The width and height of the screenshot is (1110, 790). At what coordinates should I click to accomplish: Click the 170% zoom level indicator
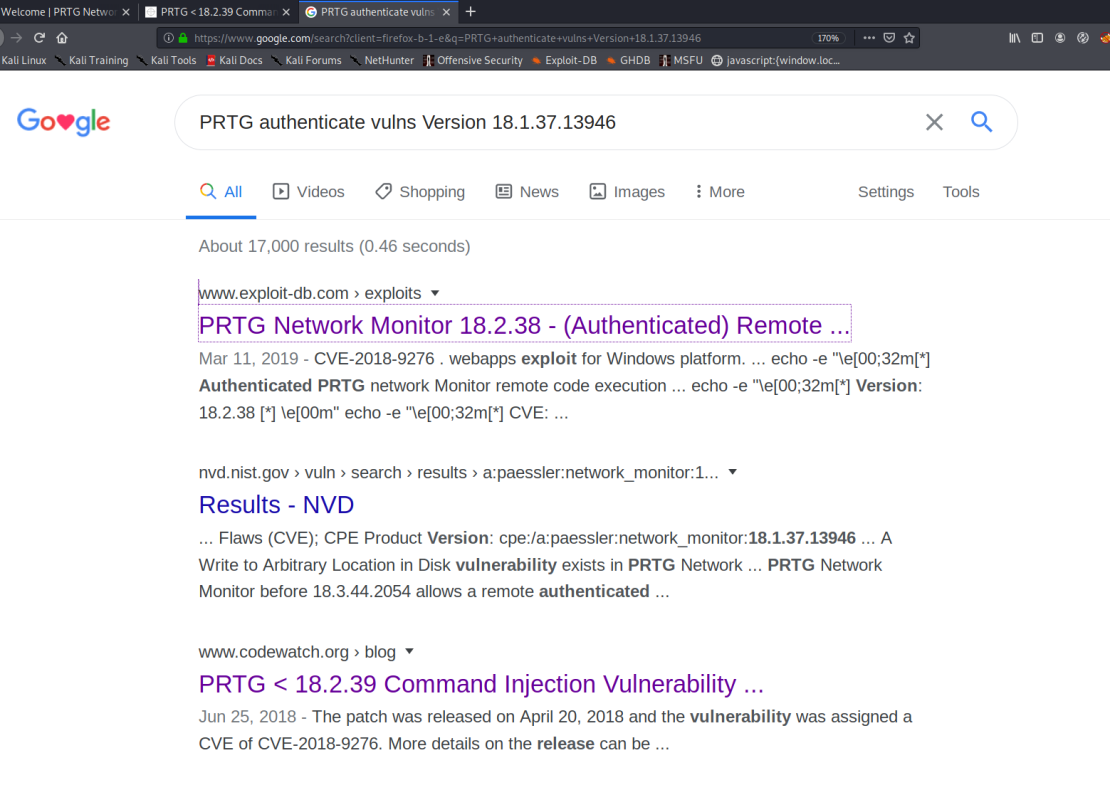click(827, 38)
